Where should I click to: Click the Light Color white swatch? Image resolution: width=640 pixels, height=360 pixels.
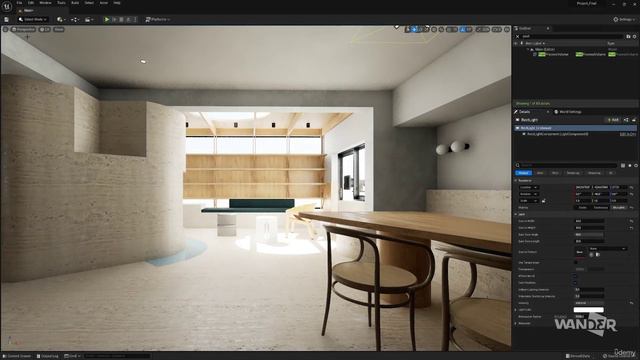[x=589, y=309]
